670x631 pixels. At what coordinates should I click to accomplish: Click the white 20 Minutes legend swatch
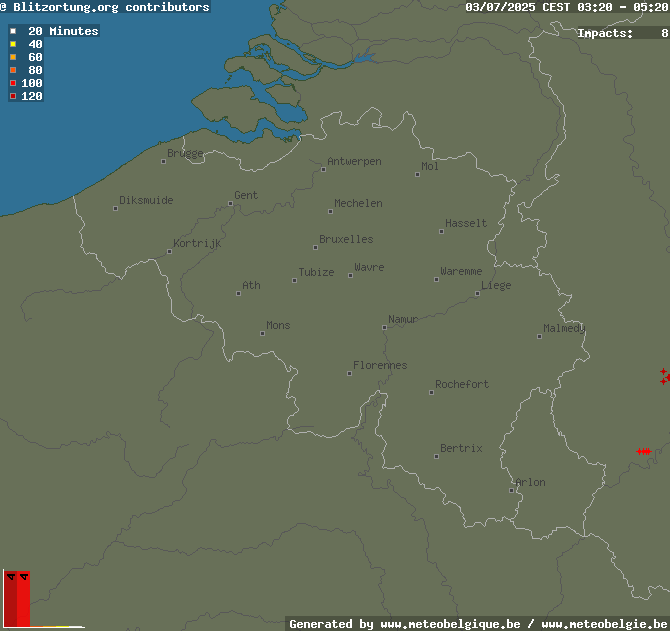13,31
